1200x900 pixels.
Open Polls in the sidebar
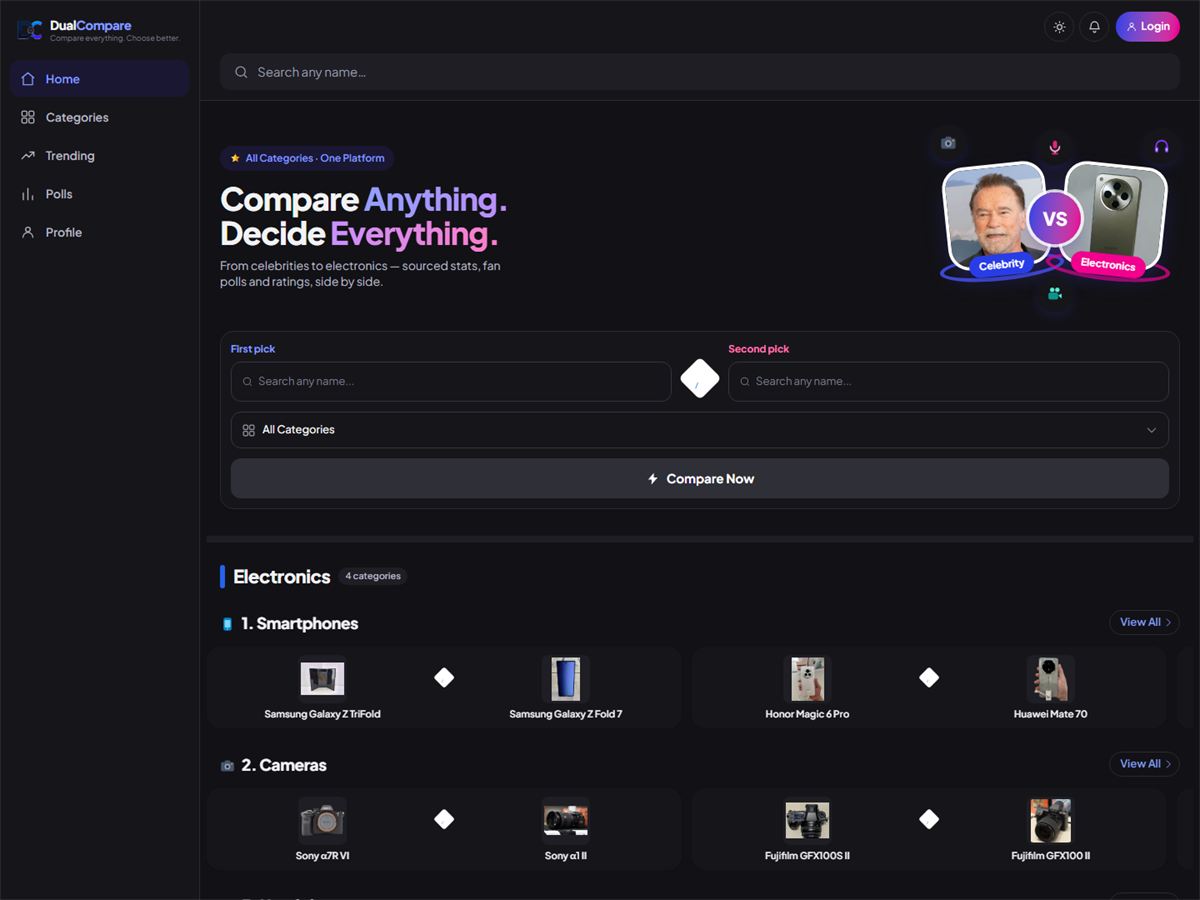pos(100,194)
